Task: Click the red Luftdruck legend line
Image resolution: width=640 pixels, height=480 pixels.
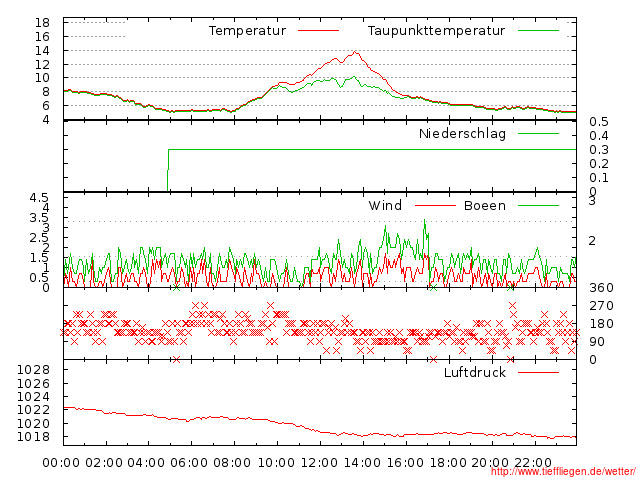Action: pyautogui.click(x=538, y=372)
